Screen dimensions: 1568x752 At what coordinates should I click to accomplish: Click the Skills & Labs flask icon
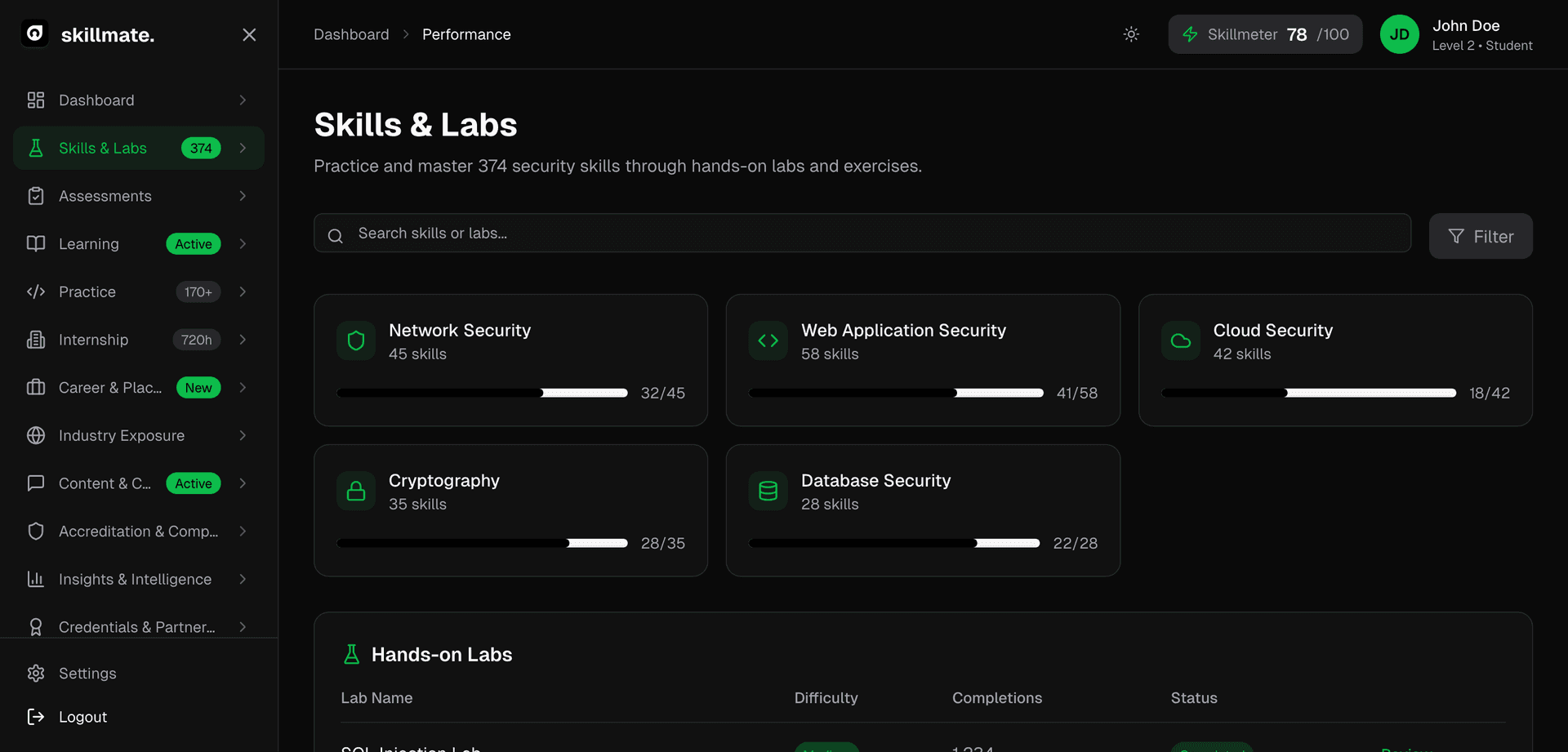36,148
